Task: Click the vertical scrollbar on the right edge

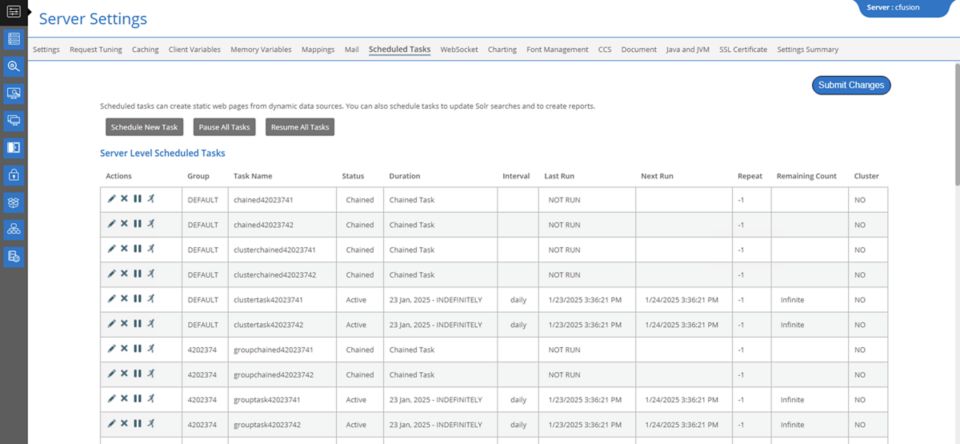Action: coord(955,150)
